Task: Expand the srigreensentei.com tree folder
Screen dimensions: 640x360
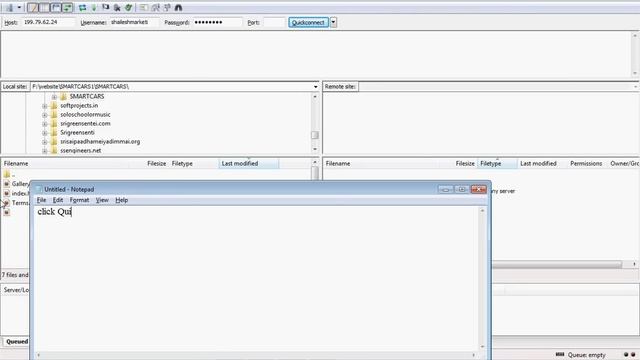Action: 44,124
